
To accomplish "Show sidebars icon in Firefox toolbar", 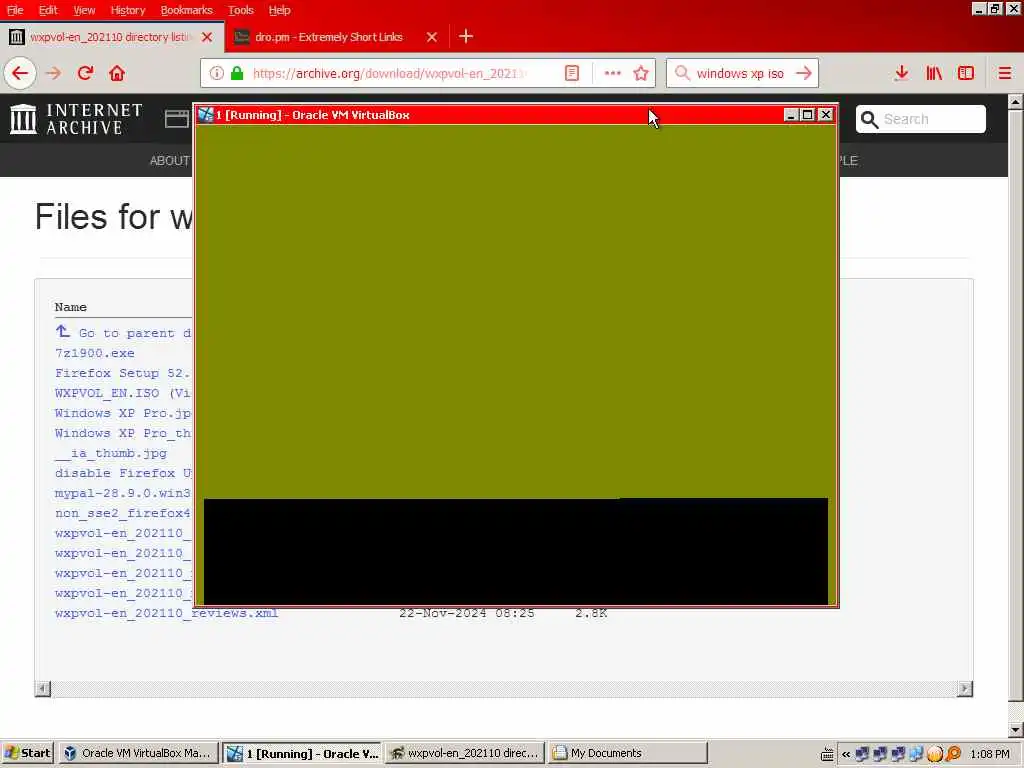I will tap(966, 73).
